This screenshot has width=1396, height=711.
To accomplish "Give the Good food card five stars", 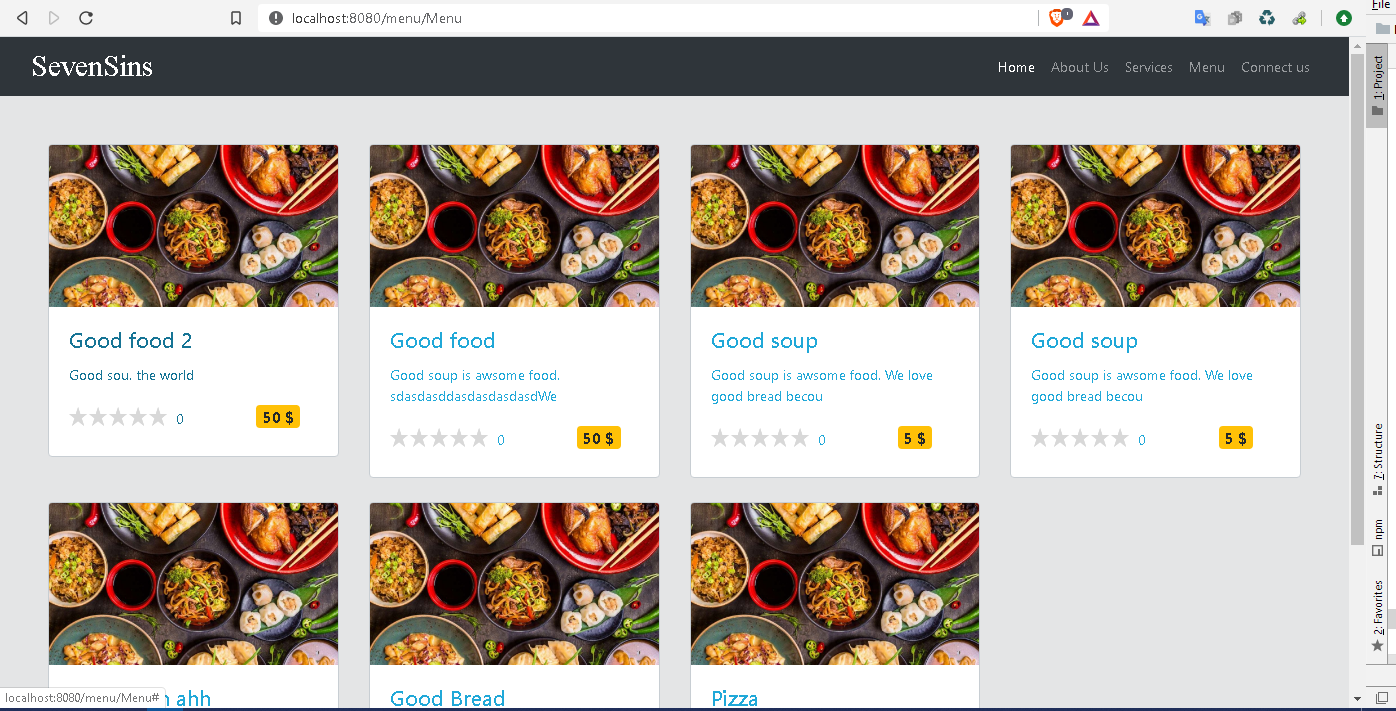I will (478, 438).
